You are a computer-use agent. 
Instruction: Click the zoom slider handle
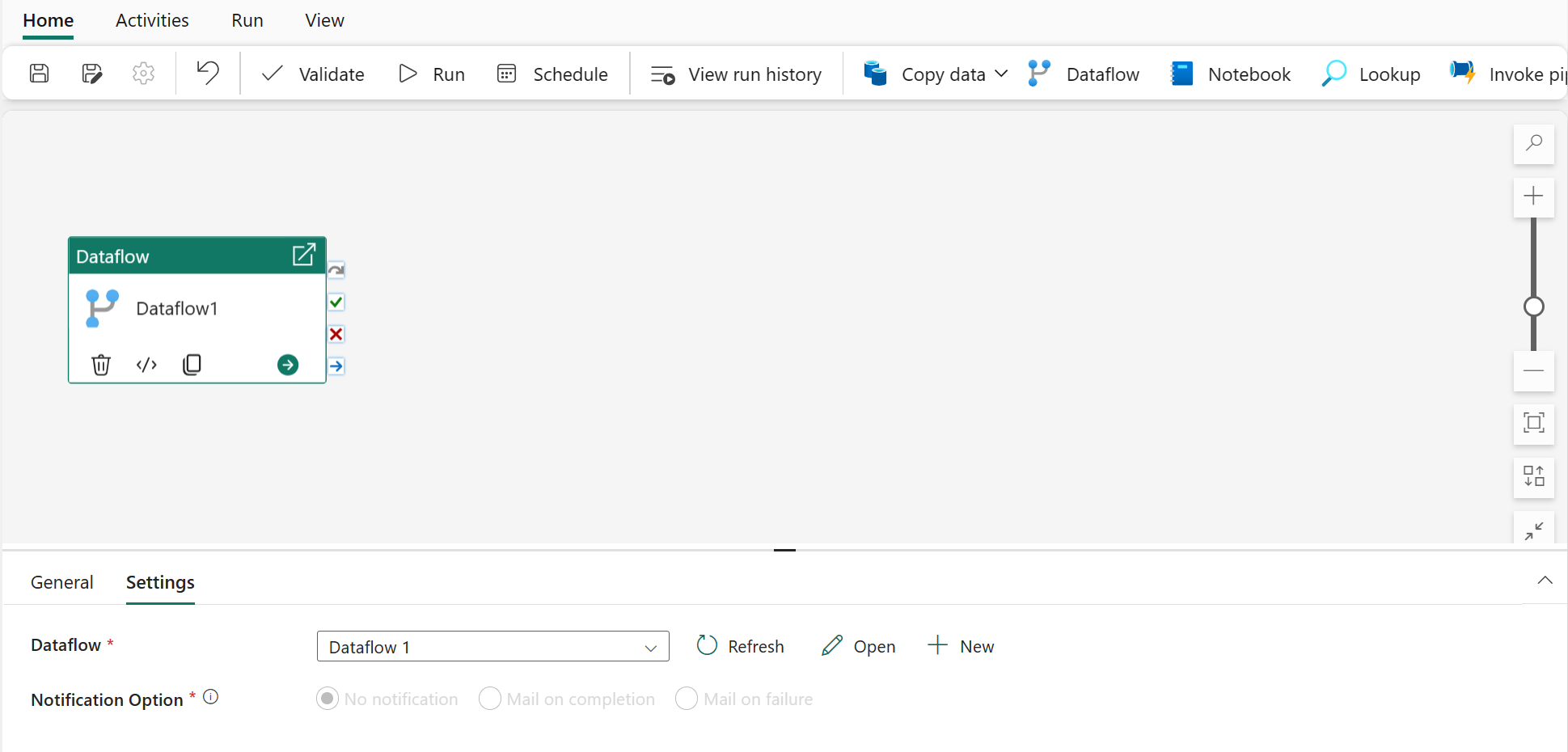[1533, 306]
